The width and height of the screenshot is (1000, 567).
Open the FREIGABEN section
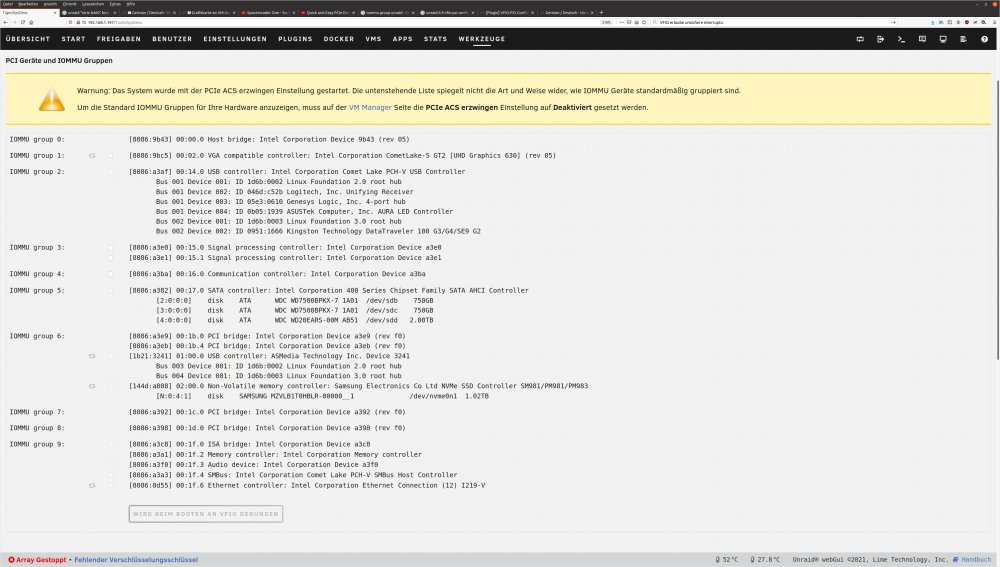(119, 39)
